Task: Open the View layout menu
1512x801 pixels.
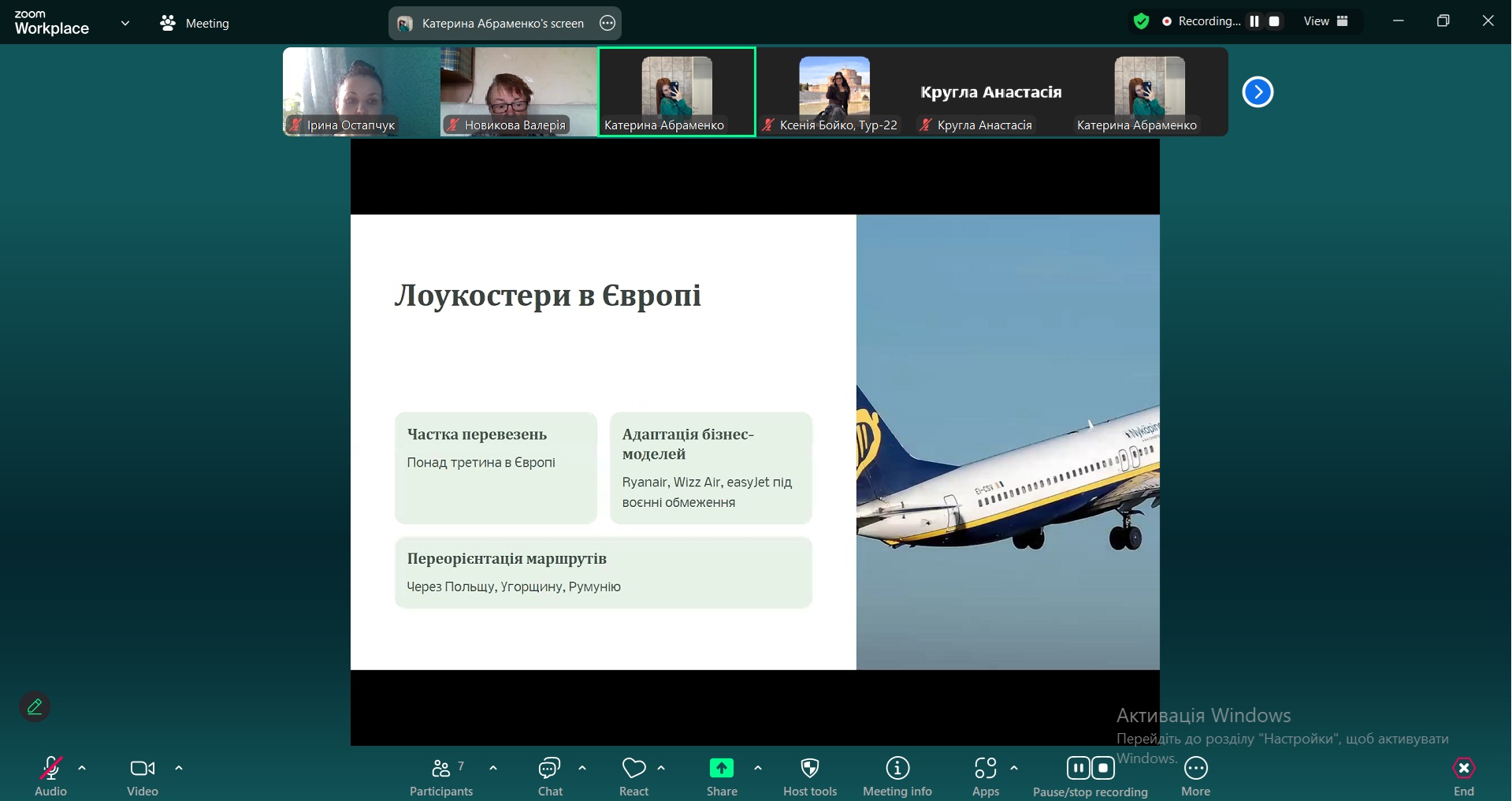Action: [x=1326, y=21]
